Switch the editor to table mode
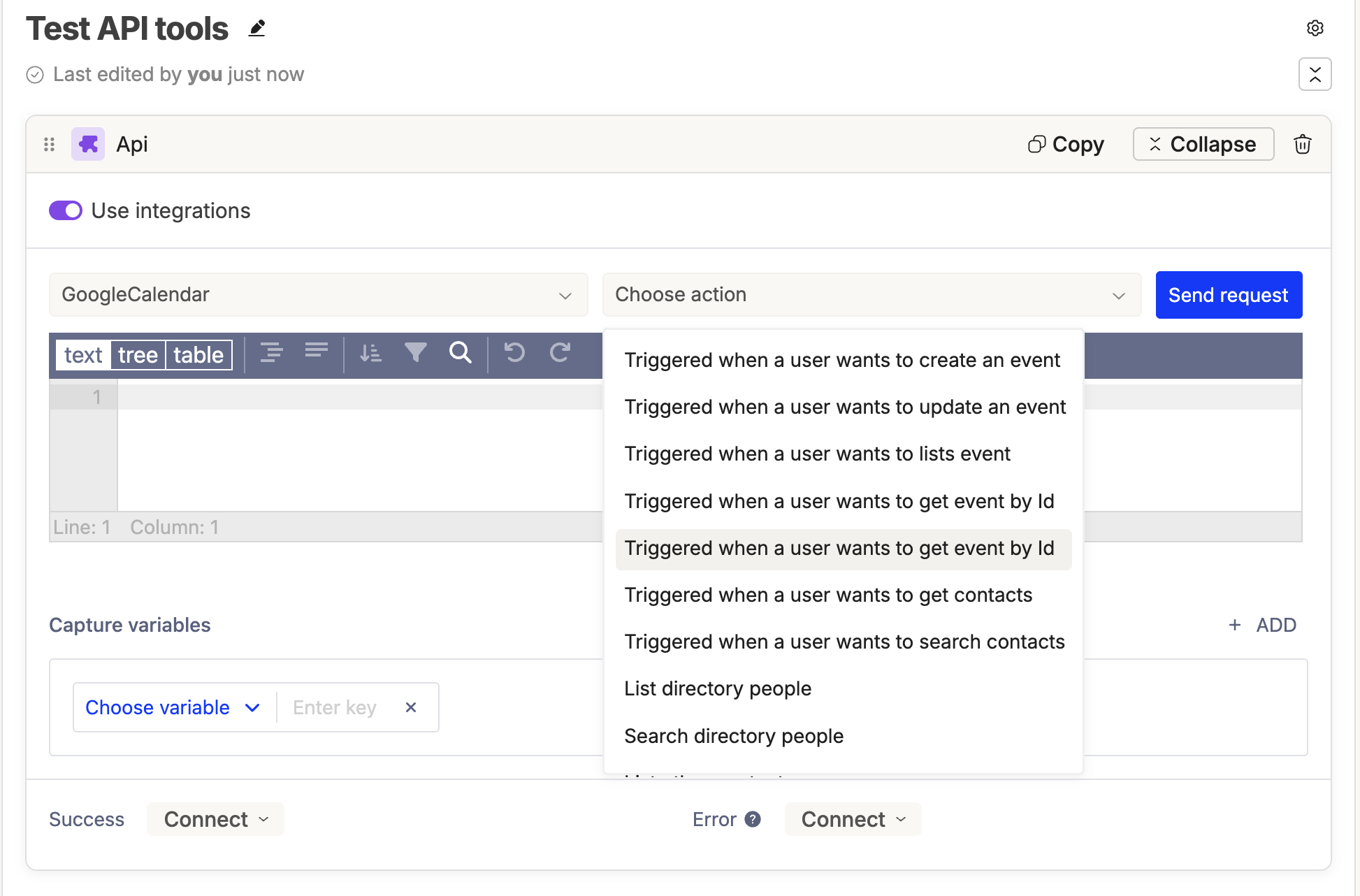Screen dimensions: 1360x896 [198, 355]
